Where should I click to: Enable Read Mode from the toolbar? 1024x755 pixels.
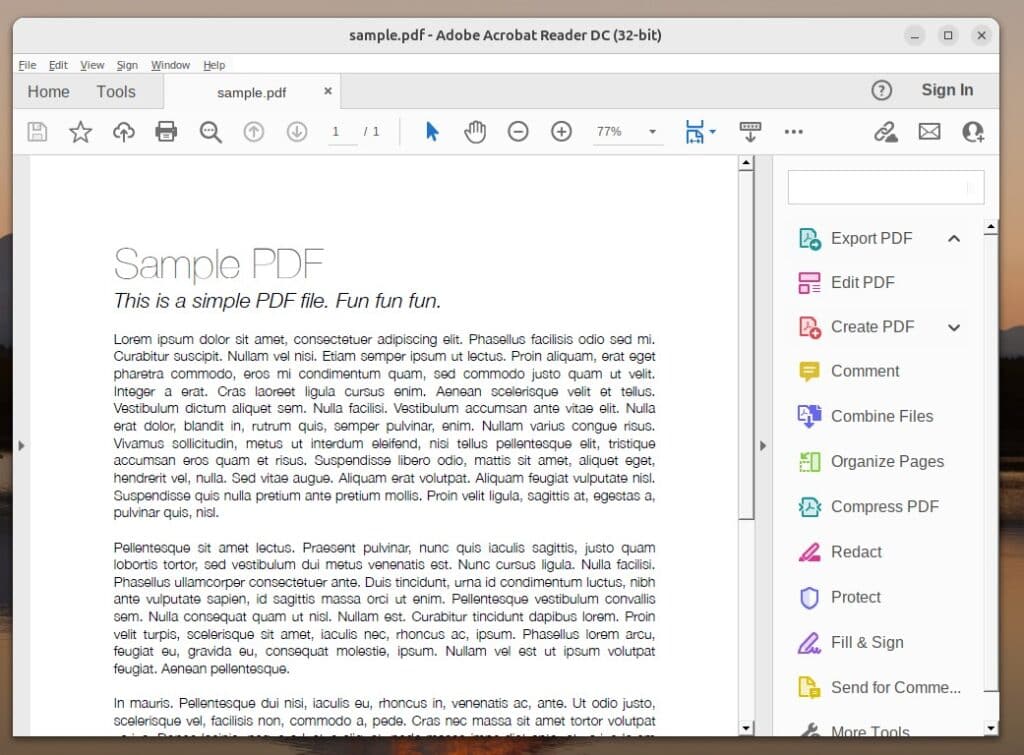pos(750,131)
